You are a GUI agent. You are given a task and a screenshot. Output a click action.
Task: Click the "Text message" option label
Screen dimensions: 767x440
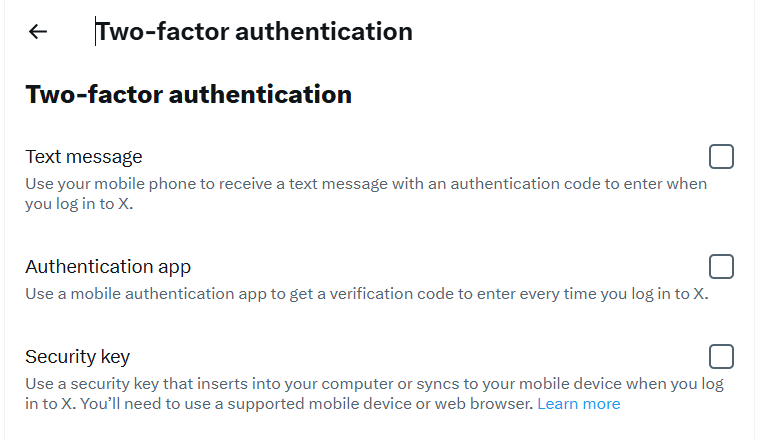pyautogui.click(x=84, y=157)
